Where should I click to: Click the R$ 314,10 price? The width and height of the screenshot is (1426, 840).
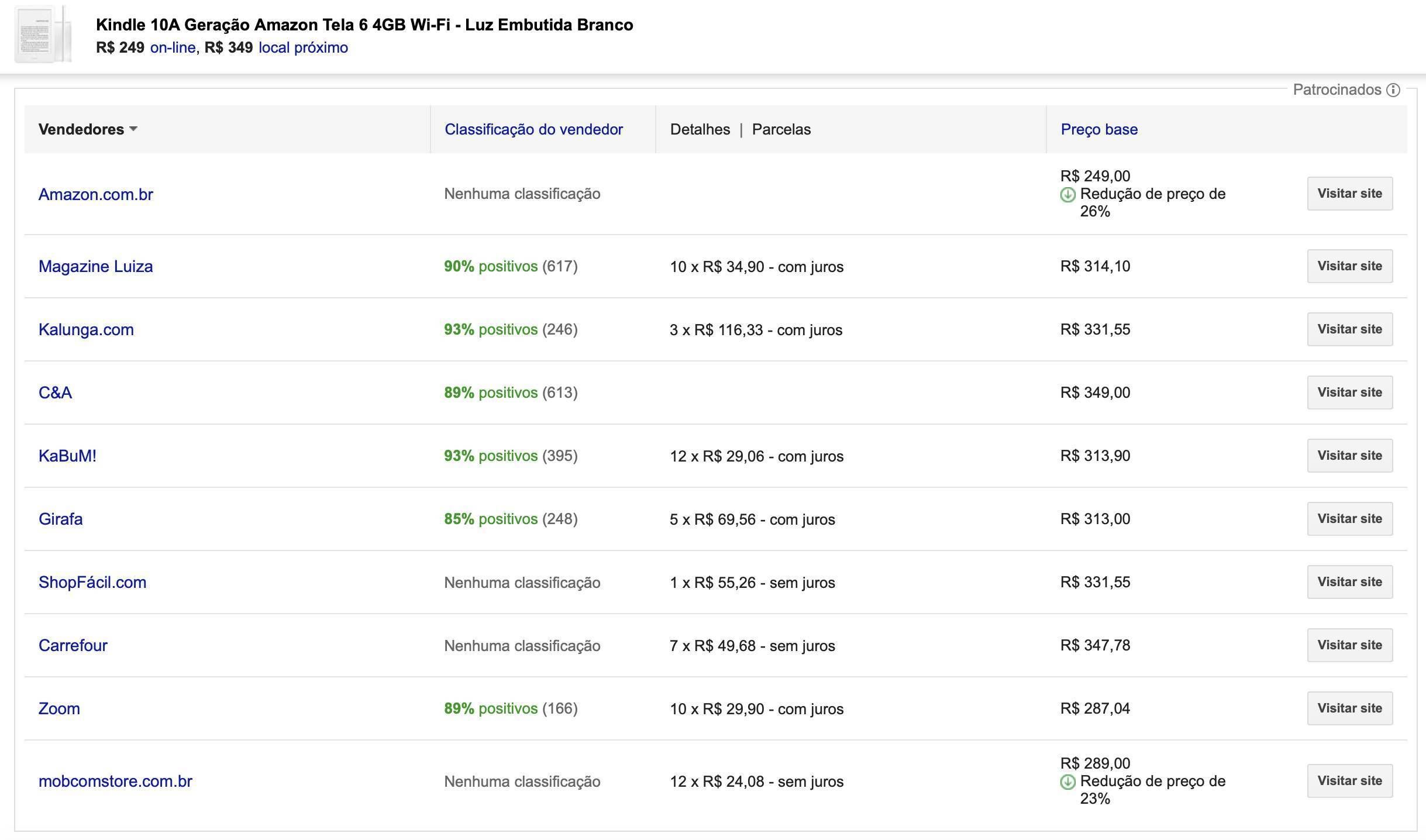pos(1096,266)
